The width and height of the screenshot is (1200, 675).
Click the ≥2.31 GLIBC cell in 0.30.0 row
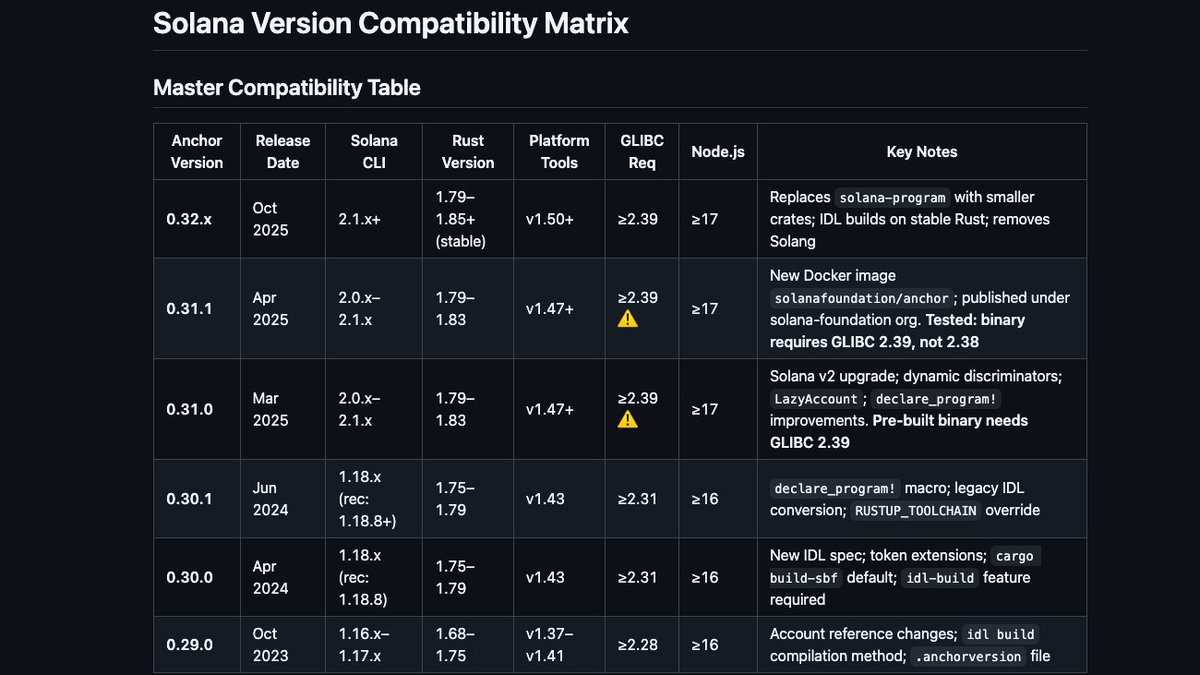point(642,577)
